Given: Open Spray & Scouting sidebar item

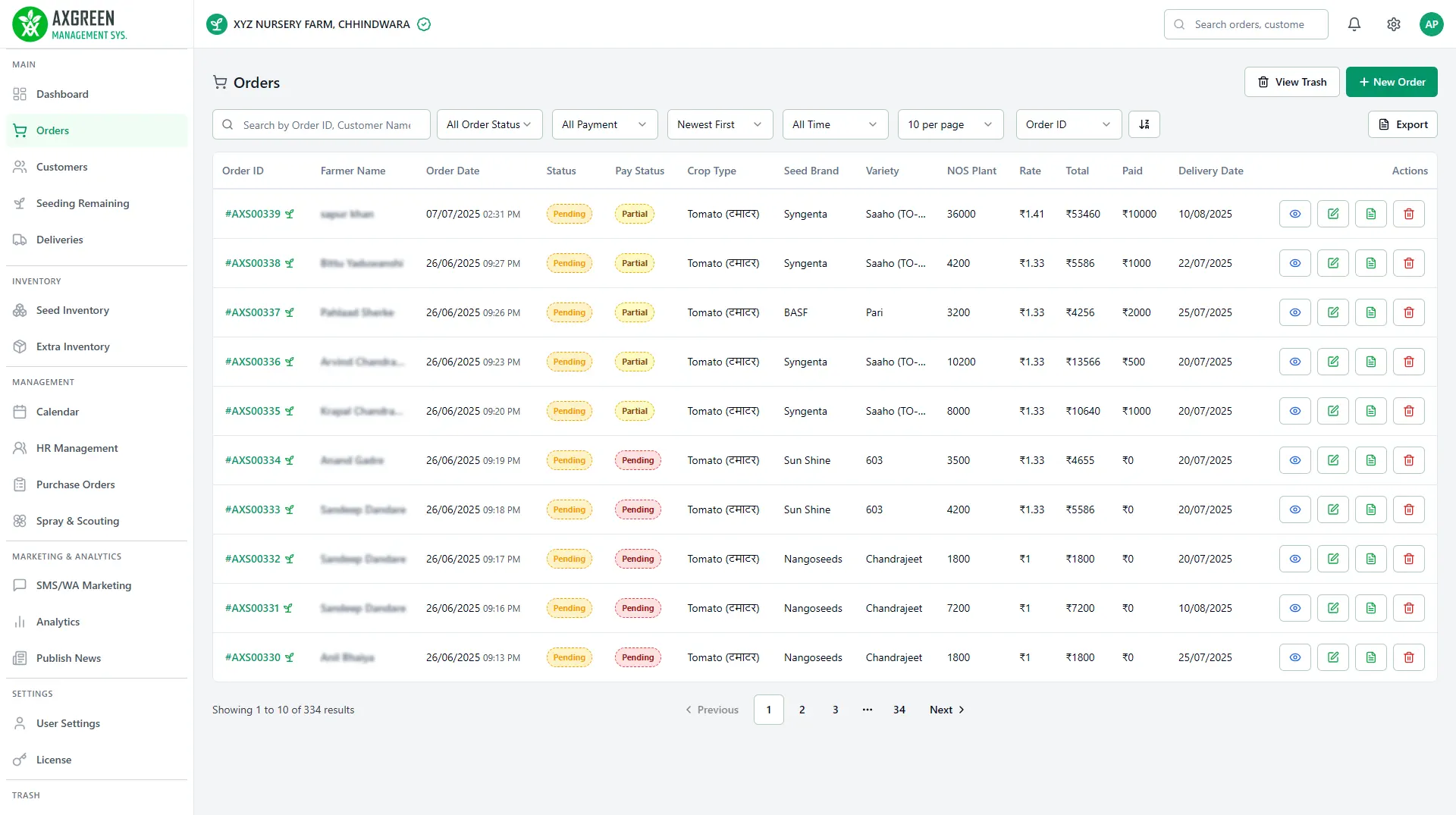Looking at the screenshot, I should [77, 521].
